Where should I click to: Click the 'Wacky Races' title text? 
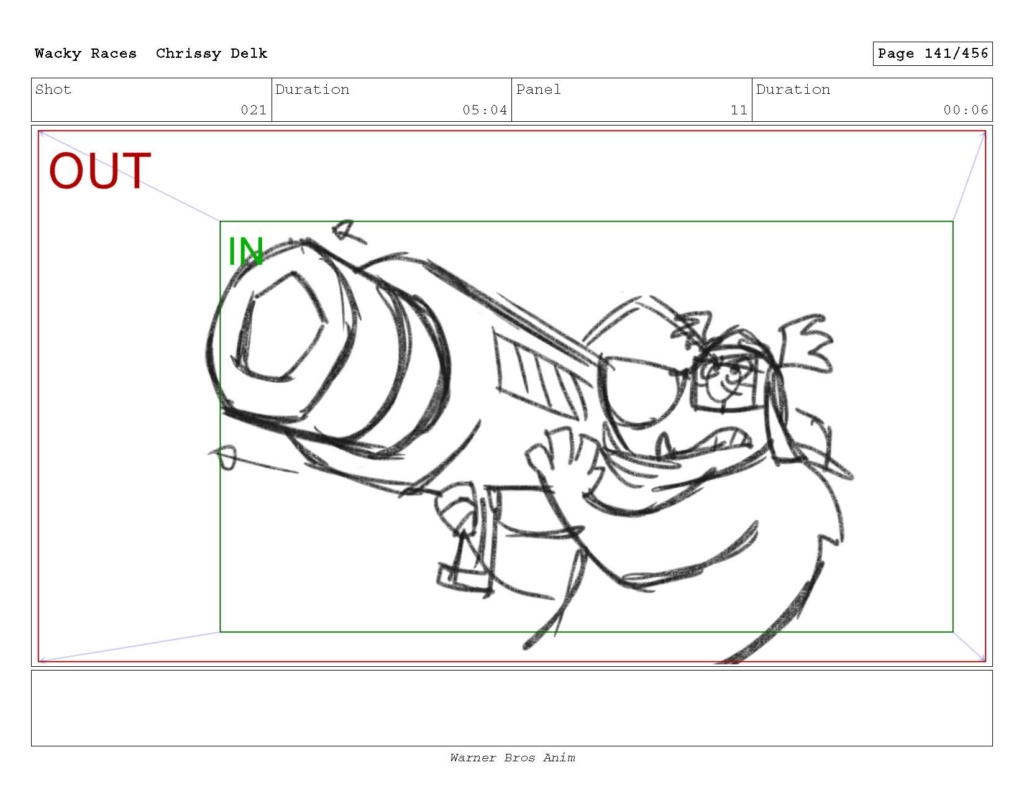click(x=86, y=54)
